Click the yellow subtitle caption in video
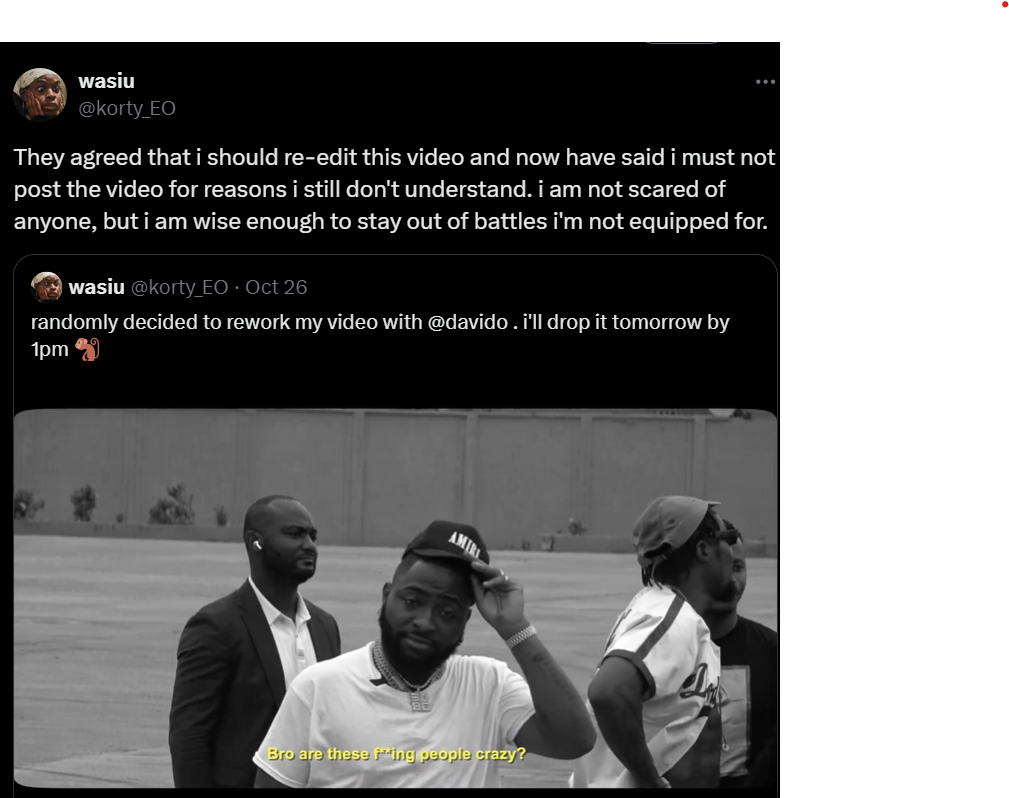The width and height of the screenshot is (1009, 798). tap(396, 754)
